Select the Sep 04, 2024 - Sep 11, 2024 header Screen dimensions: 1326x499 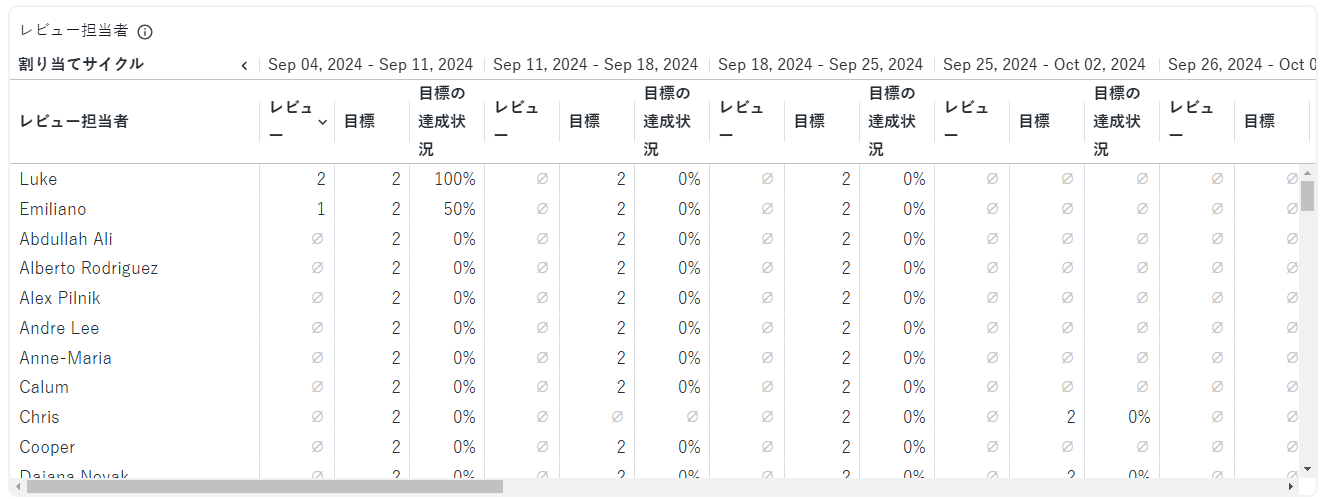[371, 65]
